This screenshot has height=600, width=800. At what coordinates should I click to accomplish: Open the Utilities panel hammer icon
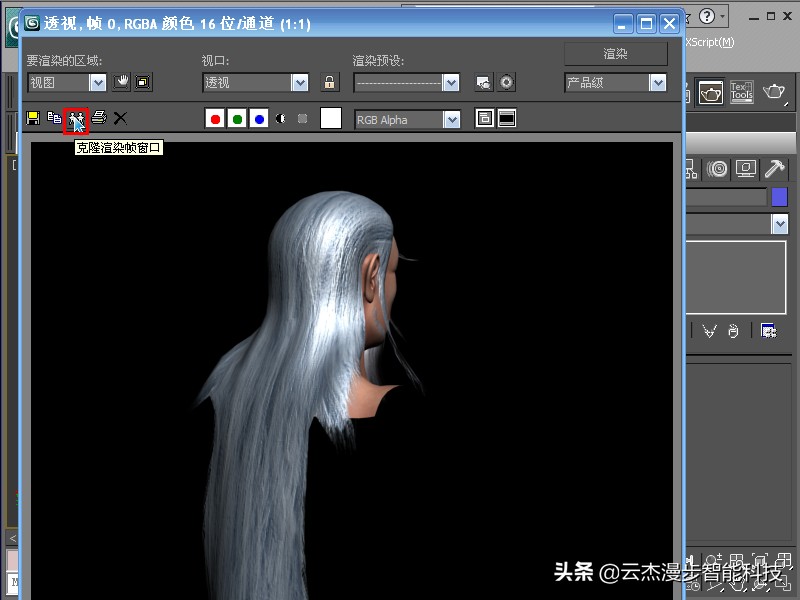[777, 168]
